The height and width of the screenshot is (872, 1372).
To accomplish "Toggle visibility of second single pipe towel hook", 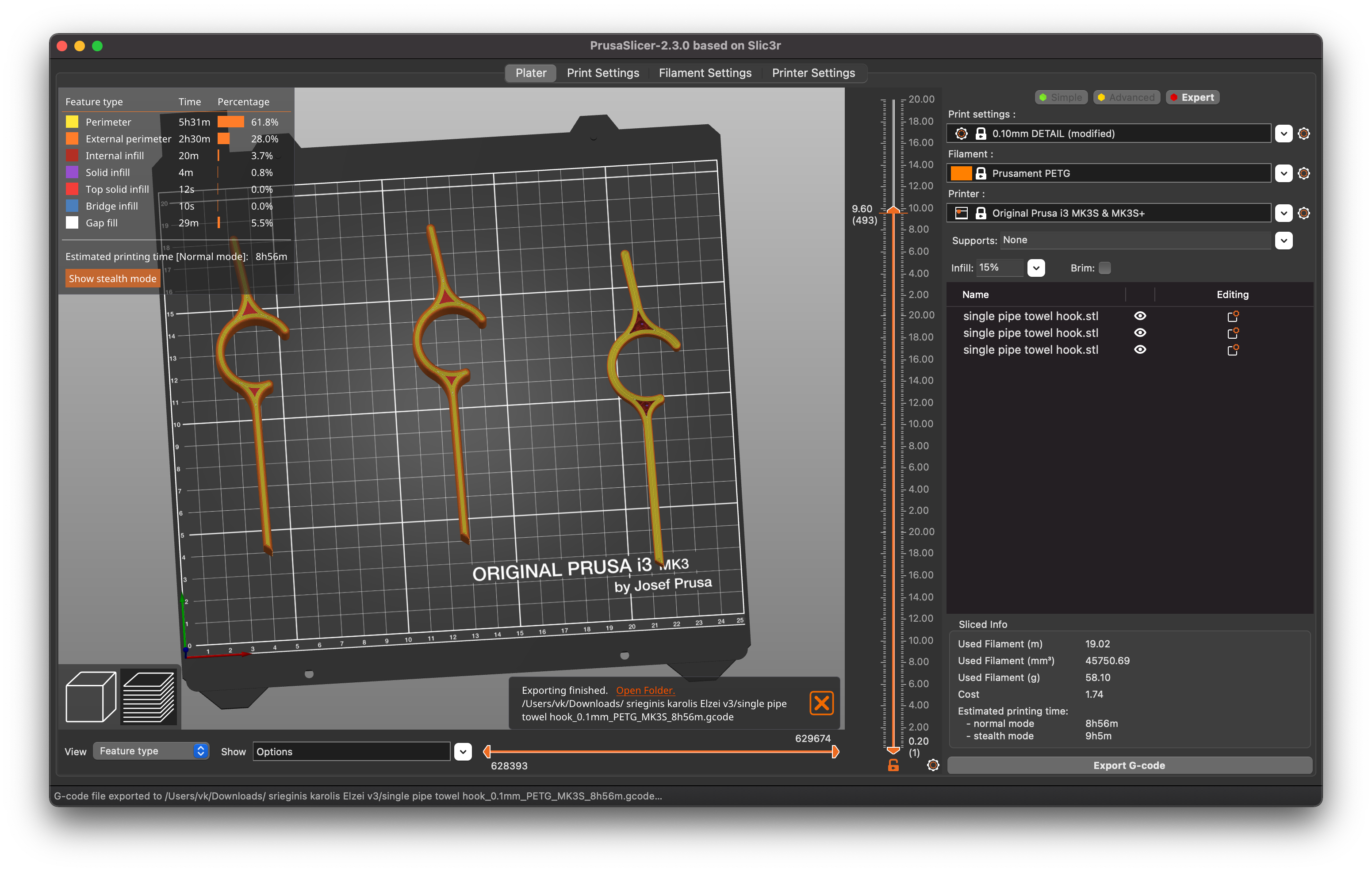I will [x=1139, y=332].
